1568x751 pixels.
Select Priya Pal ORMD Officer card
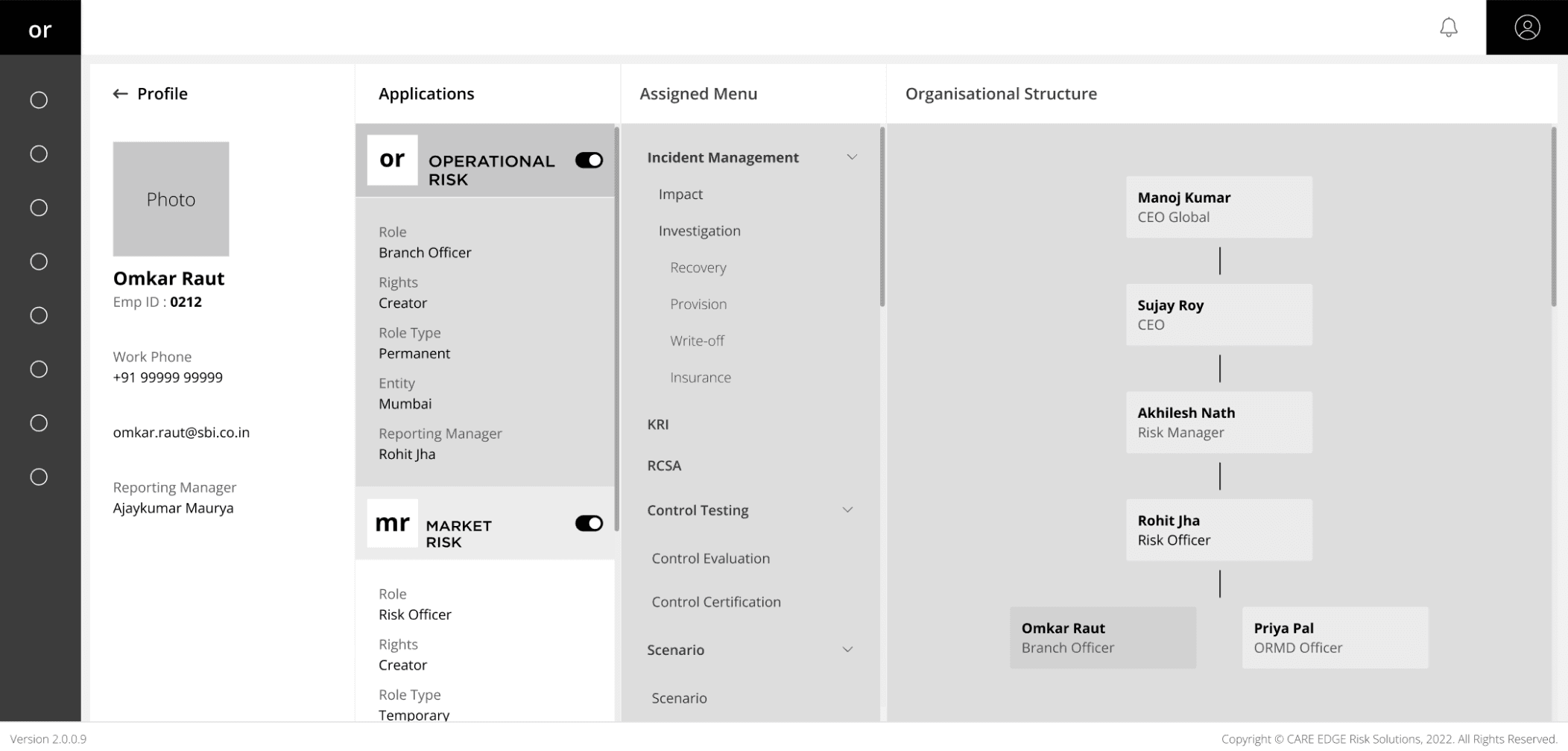coord(1335,638)
